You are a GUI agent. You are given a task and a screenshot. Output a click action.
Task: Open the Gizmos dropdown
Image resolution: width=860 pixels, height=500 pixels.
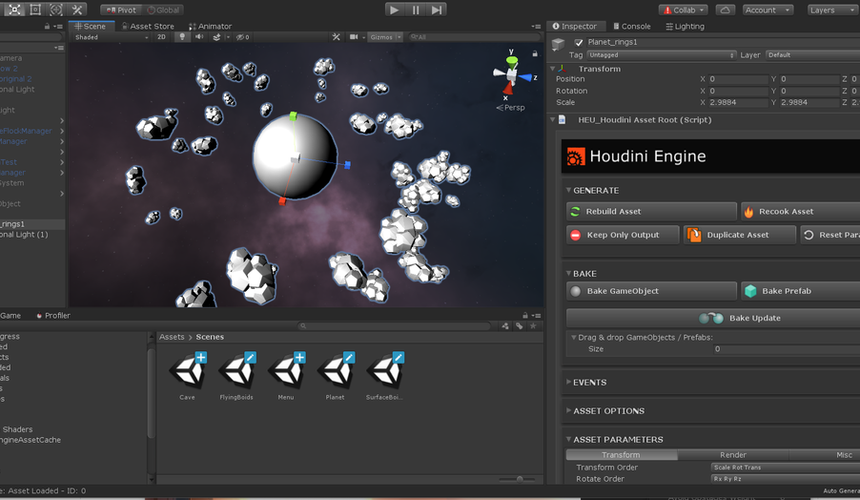pos(386,37)
